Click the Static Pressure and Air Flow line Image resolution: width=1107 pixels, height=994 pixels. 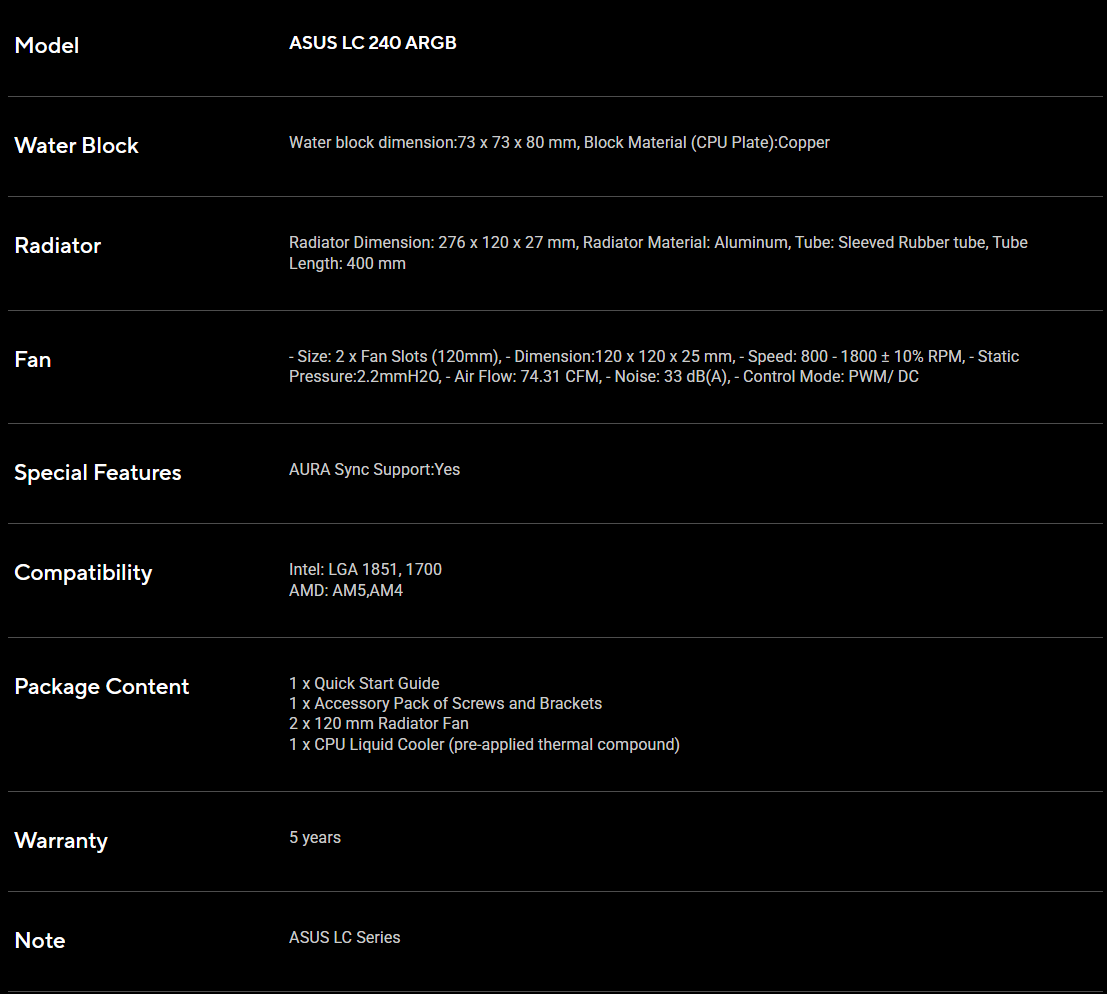click(604, 377)
